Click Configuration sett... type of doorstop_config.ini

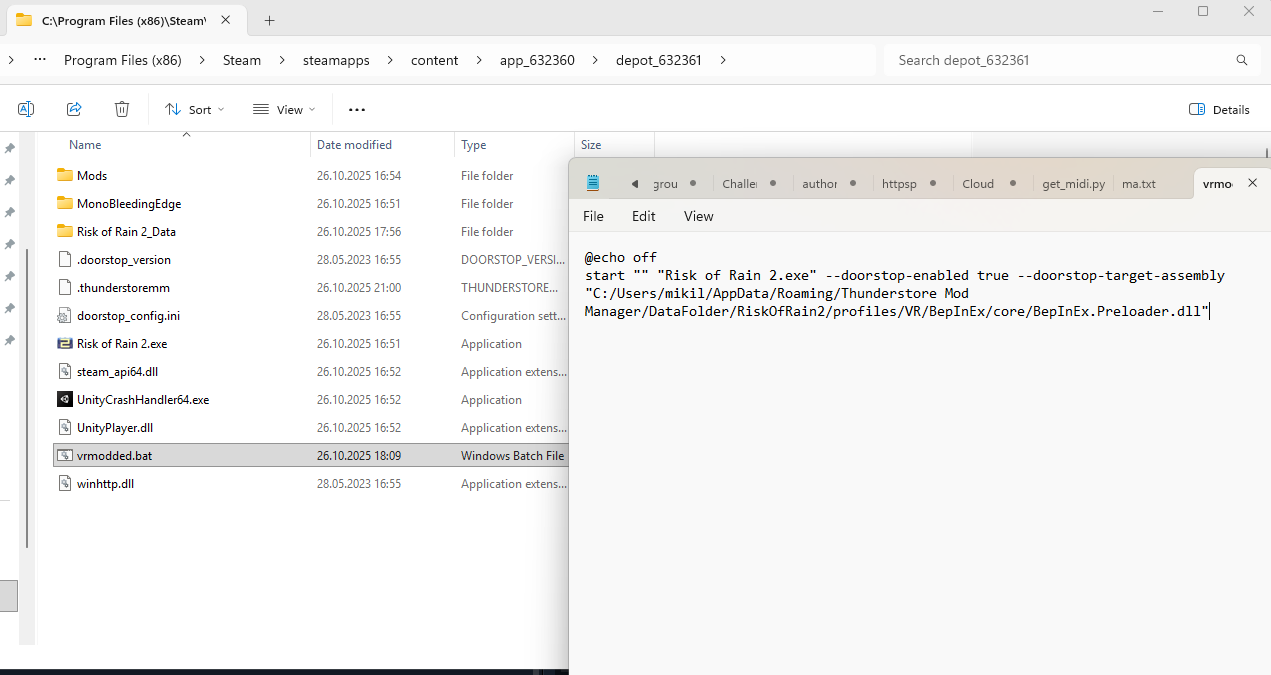(511, 315)
